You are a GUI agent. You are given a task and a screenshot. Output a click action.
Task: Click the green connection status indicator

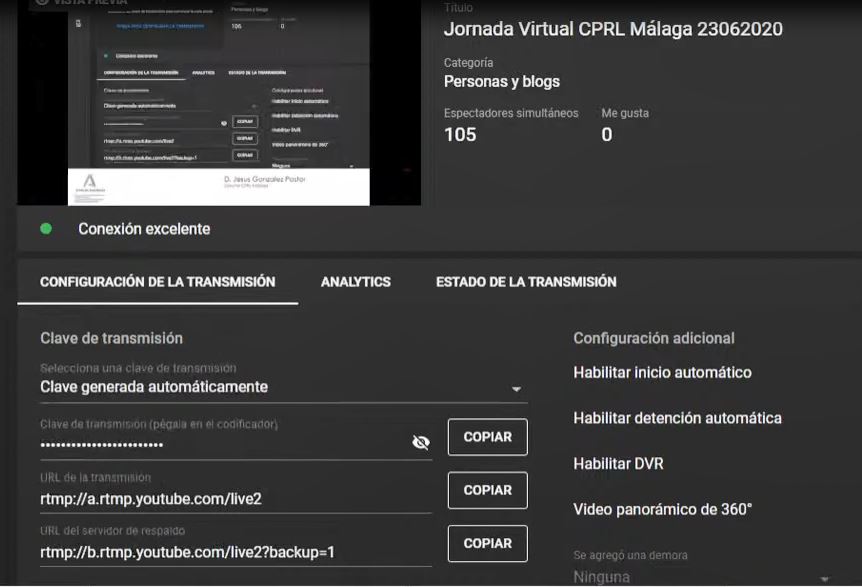point(46,229)
